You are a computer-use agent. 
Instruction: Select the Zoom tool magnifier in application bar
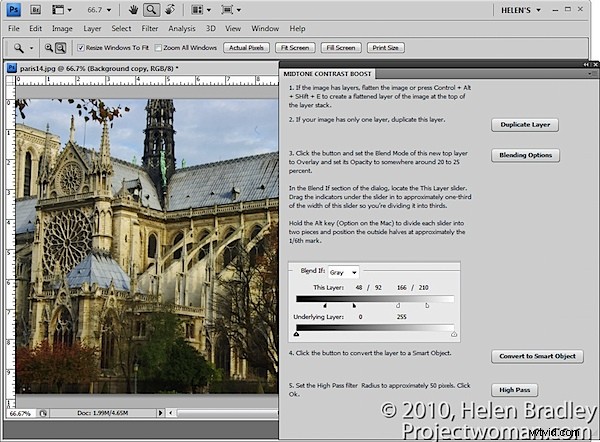point(152,10)
